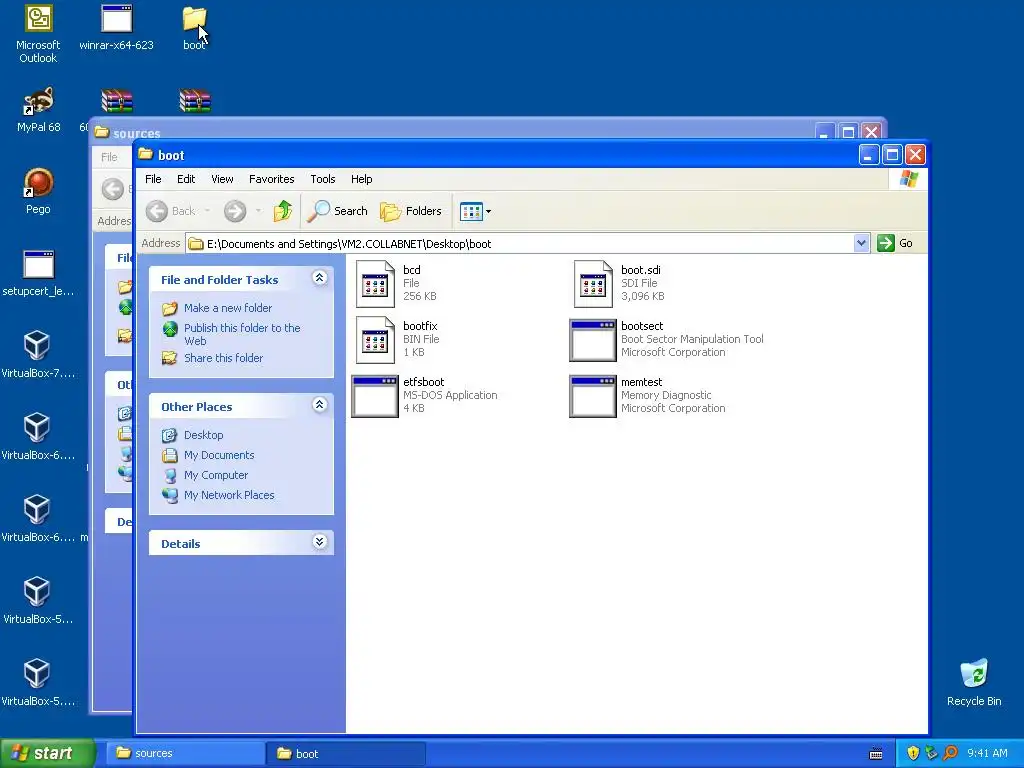1024x768 pixels.
Task: Go to My Documents in Other Places
Action: (219, 455)
